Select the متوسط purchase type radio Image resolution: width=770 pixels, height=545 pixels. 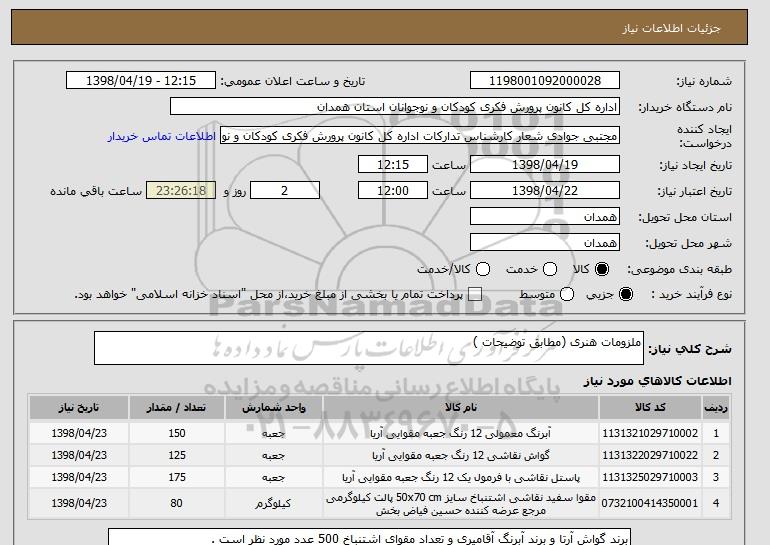click(567, 294)
